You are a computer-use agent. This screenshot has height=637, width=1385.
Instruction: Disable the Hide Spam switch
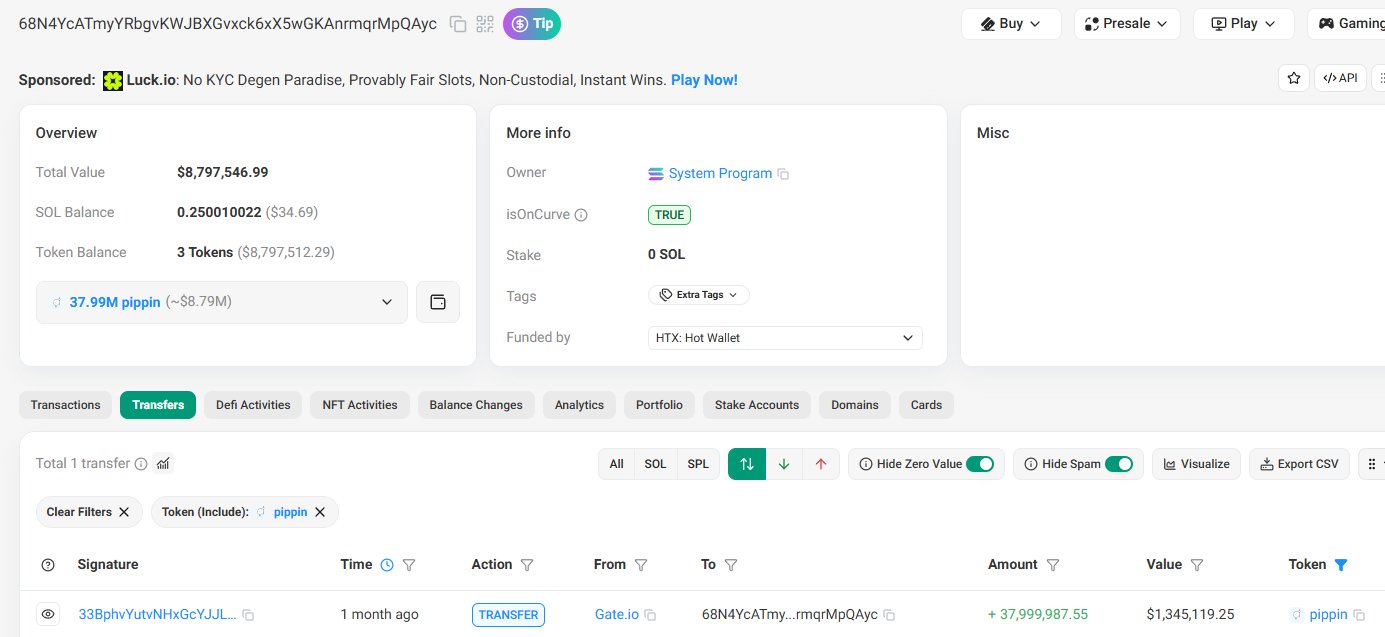[x=1119, y=464]
